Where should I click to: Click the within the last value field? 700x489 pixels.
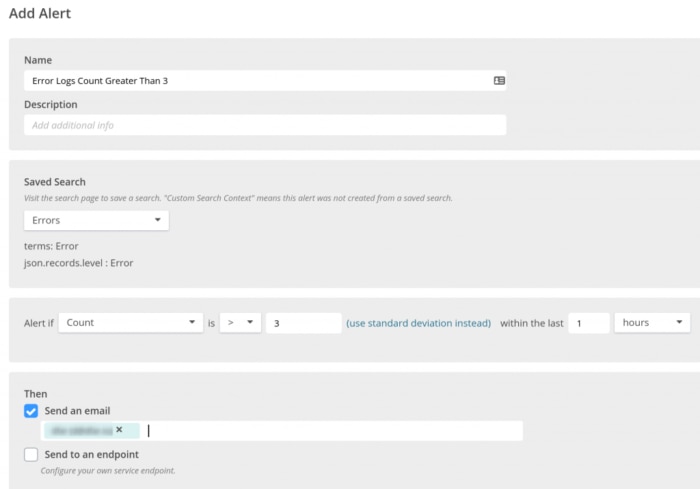coord(588,323)
